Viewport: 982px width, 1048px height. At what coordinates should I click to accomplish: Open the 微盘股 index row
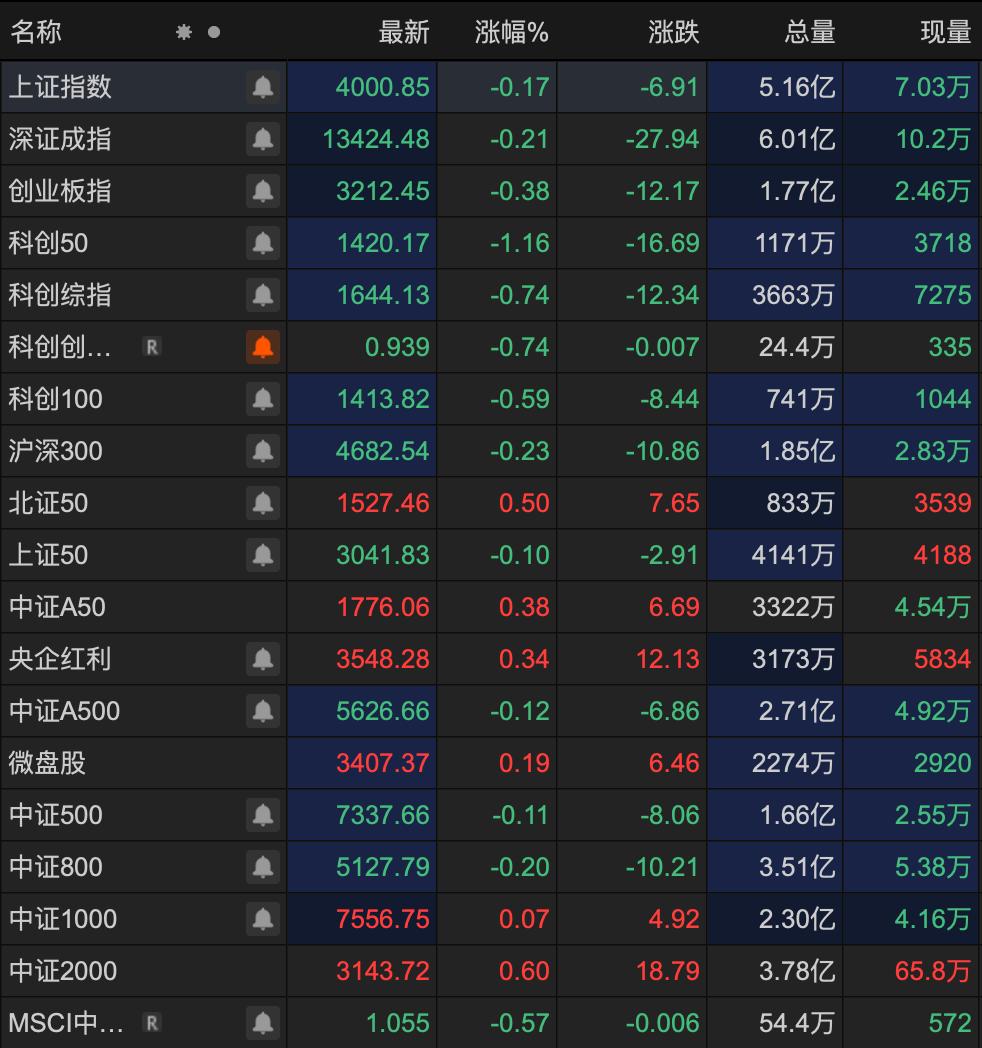point(48,763)
